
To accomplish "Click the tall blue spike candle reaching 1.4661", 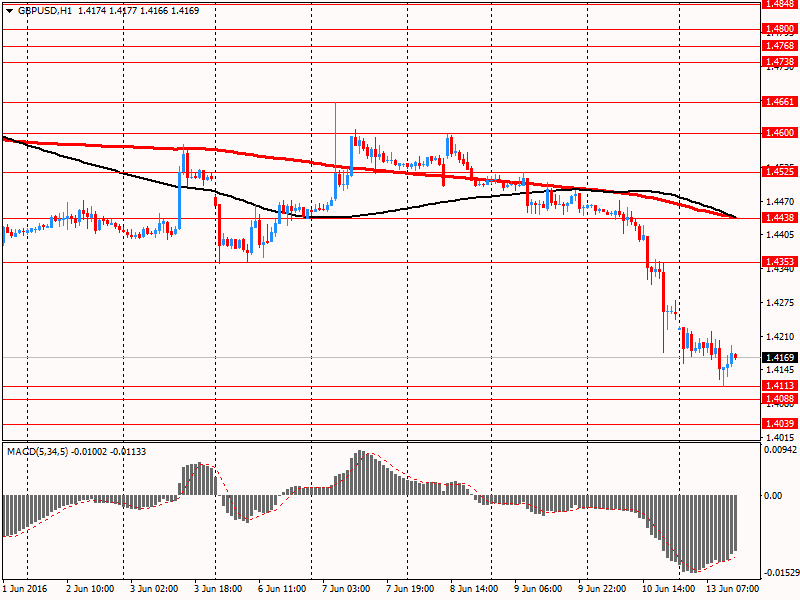I will 336,151.
